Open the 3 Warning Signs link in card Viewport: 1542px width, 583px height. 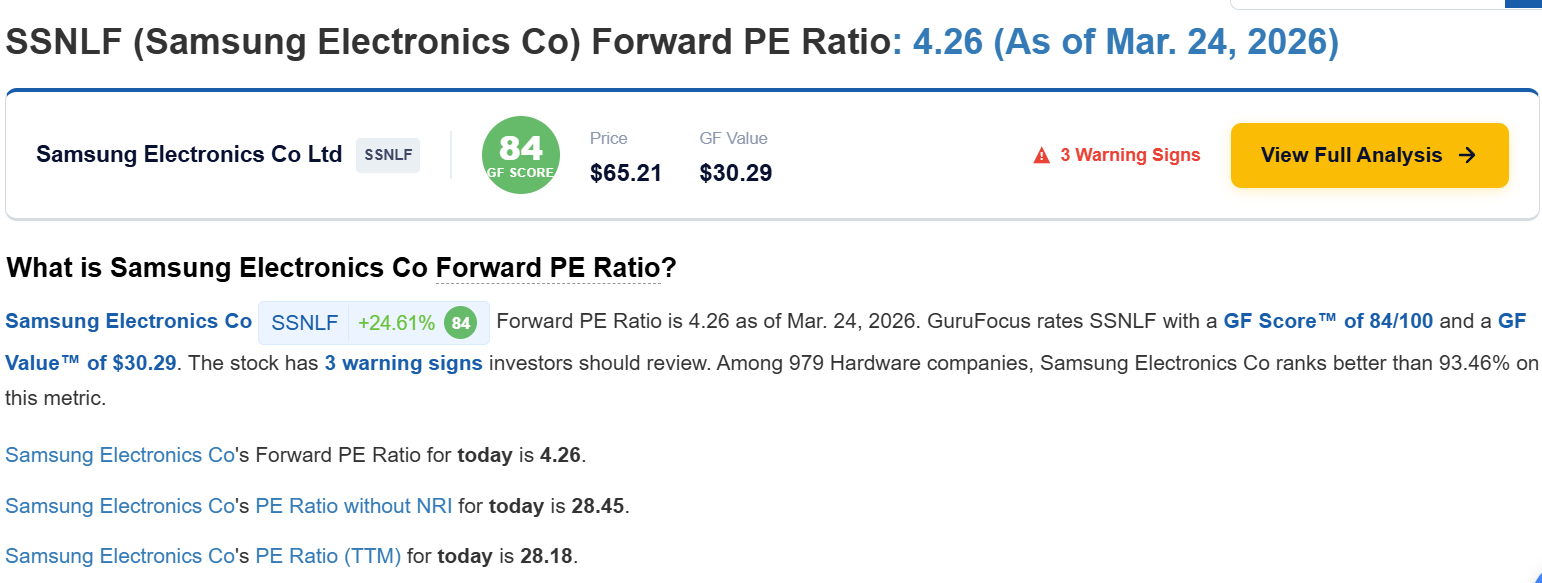pos(1130,155)
